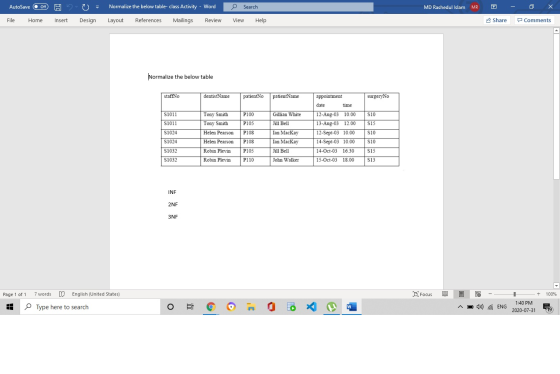This screenshot has height=374, width=560.
Task: Click the scroll up arrow of document scrollbar
Action: pos(556,31)
